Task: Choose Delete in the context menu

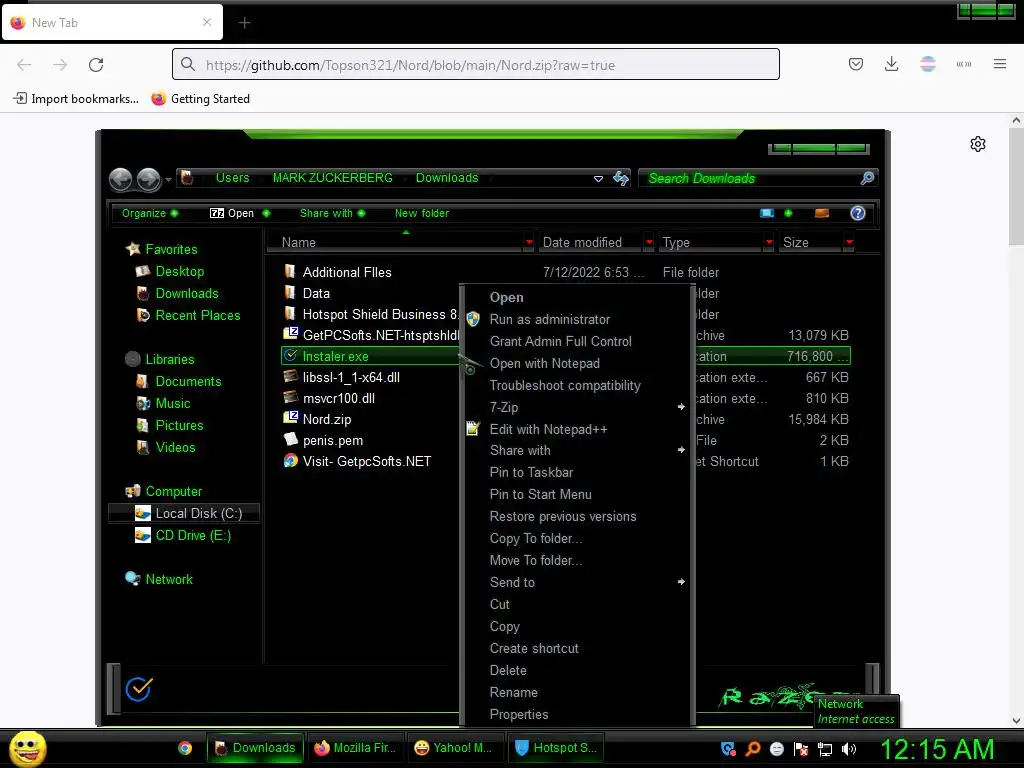Action: (x=507, y=670)
